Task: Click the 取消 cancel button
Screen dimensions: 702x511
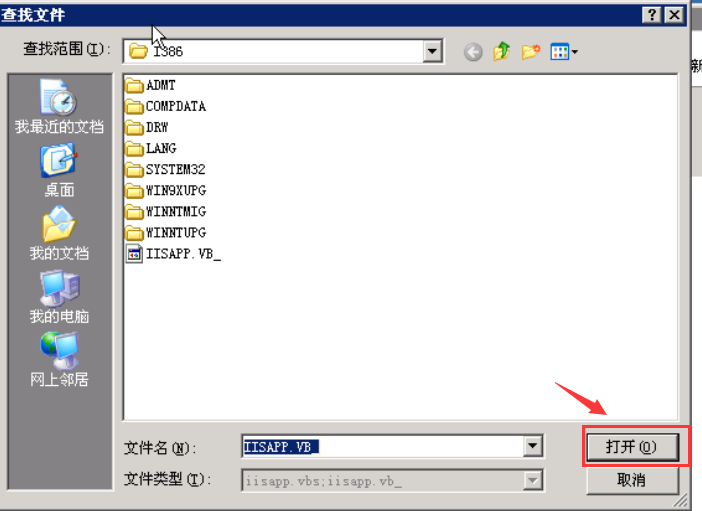Action: pyautogui.click(x=632, y=480)
